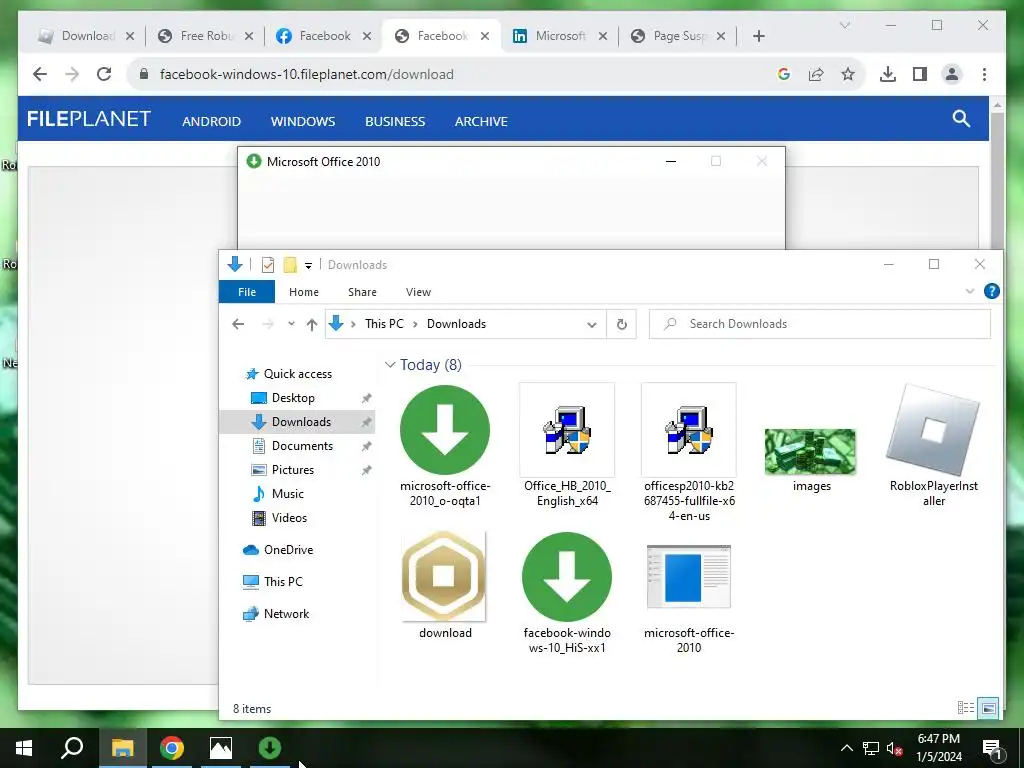Select the images picture thumbnail
This screenshot has width=1024, height=768.
(x=810, y=451)
